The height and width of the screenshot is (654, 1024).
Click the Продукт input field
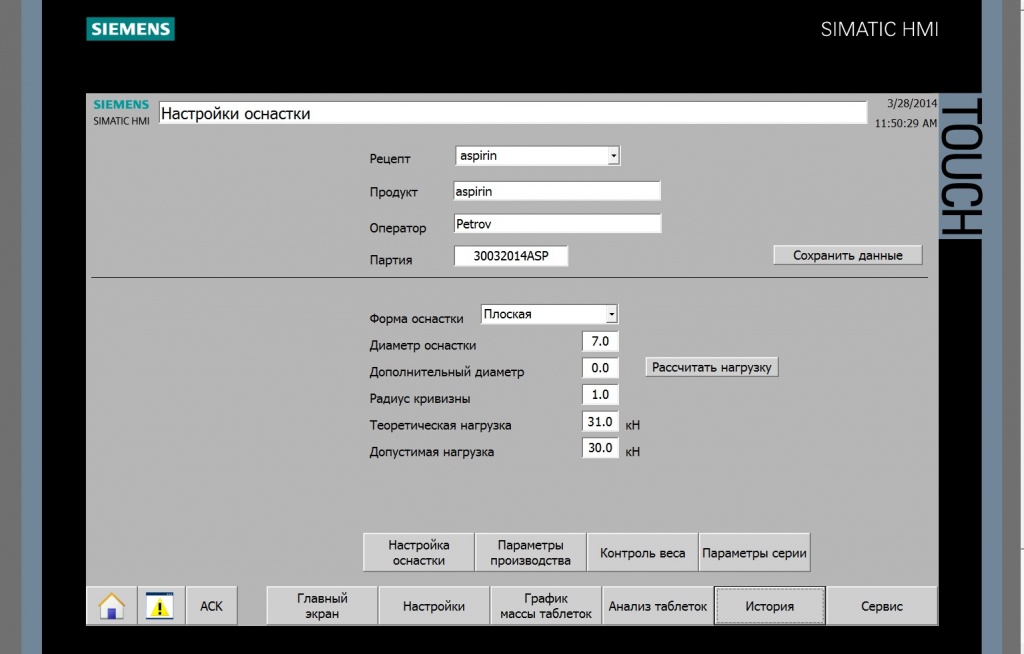(x=556, y=191)
